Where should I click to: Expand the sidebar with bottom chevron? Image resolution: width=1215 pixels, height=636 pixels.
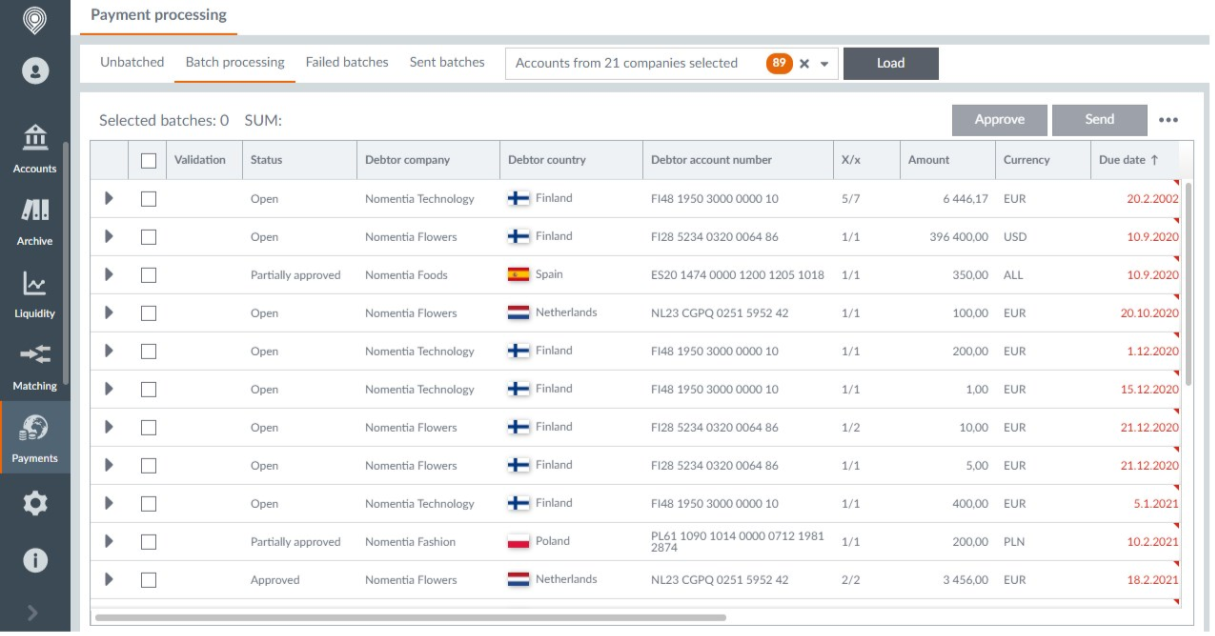(33, 613)
